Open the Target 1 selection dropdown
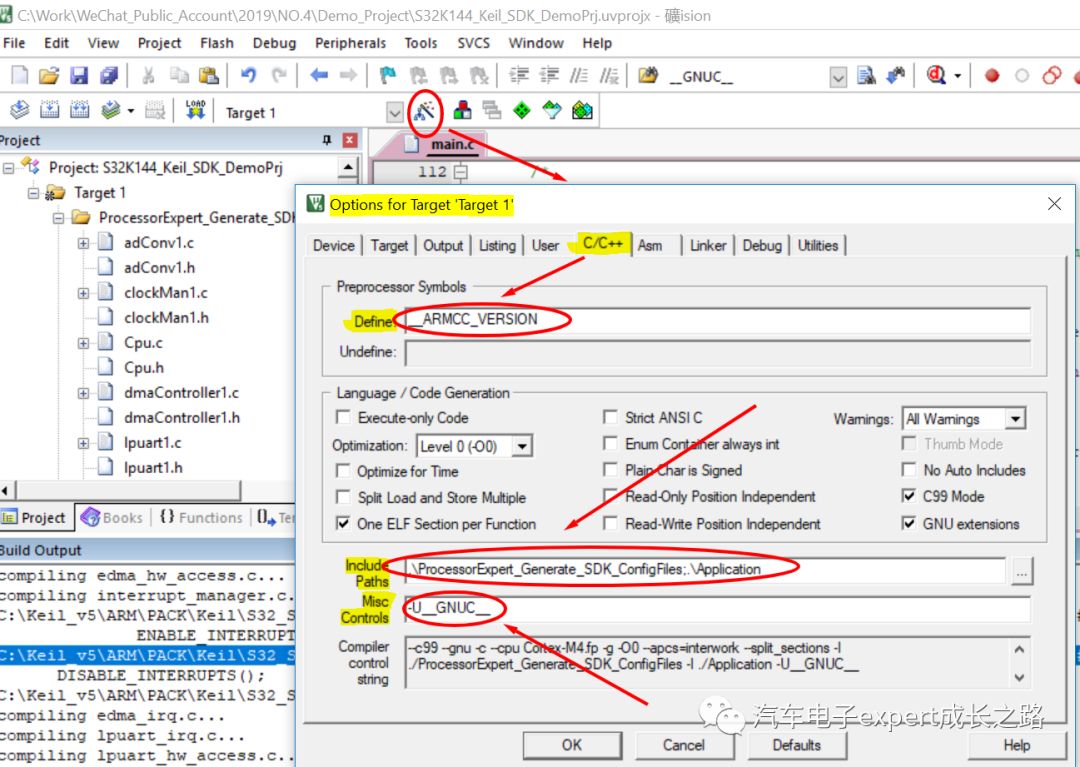Screen dimensions: 1080x767 (395, 112)
